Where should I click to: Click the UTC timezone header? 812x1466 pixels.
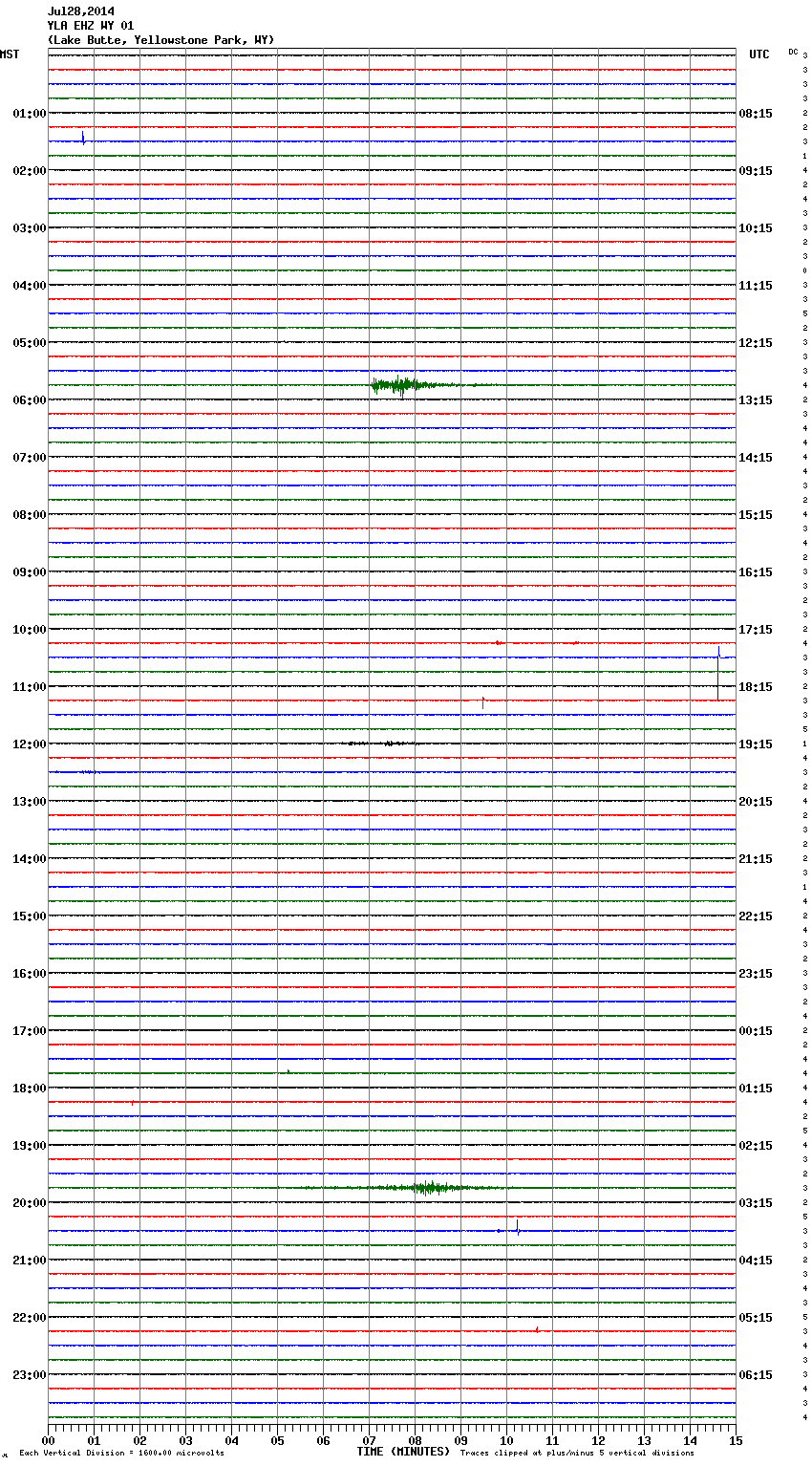(759, 54)
